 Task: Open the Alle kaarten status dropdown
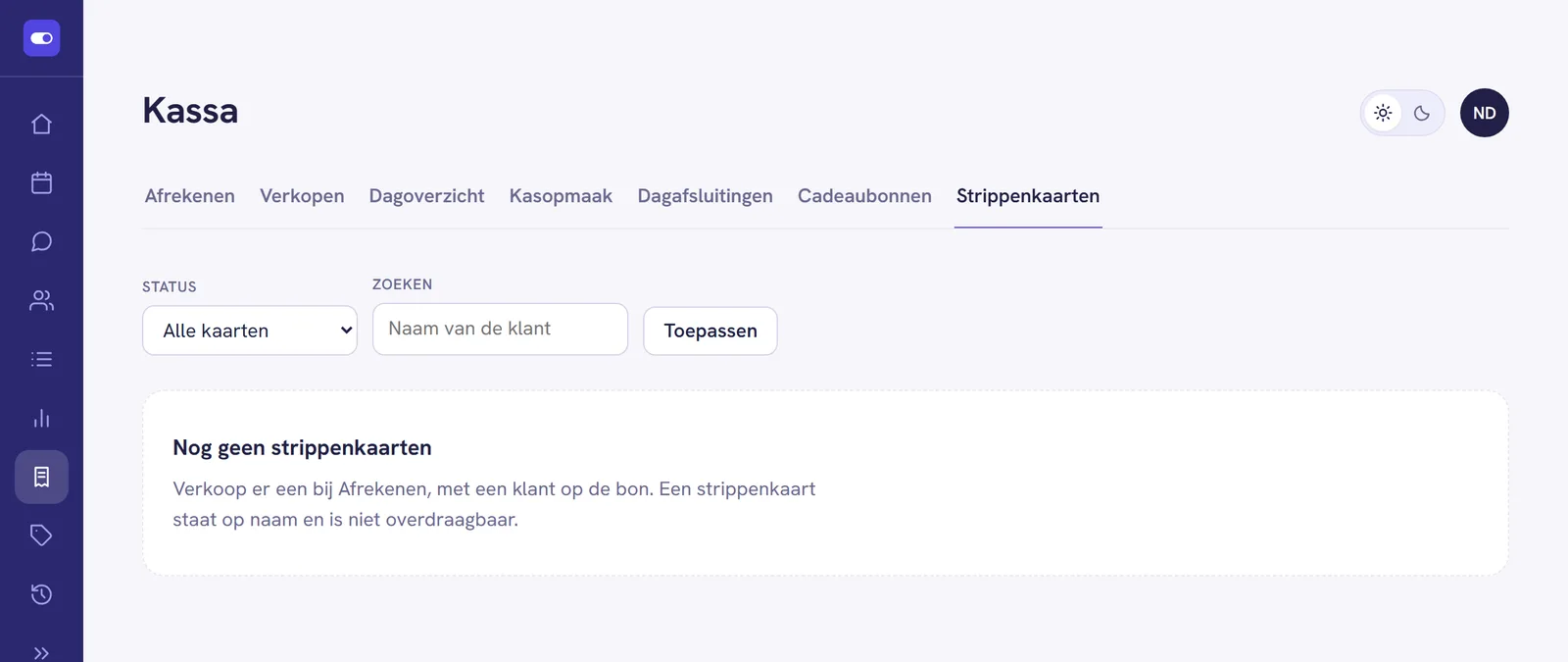pos(250,331)
